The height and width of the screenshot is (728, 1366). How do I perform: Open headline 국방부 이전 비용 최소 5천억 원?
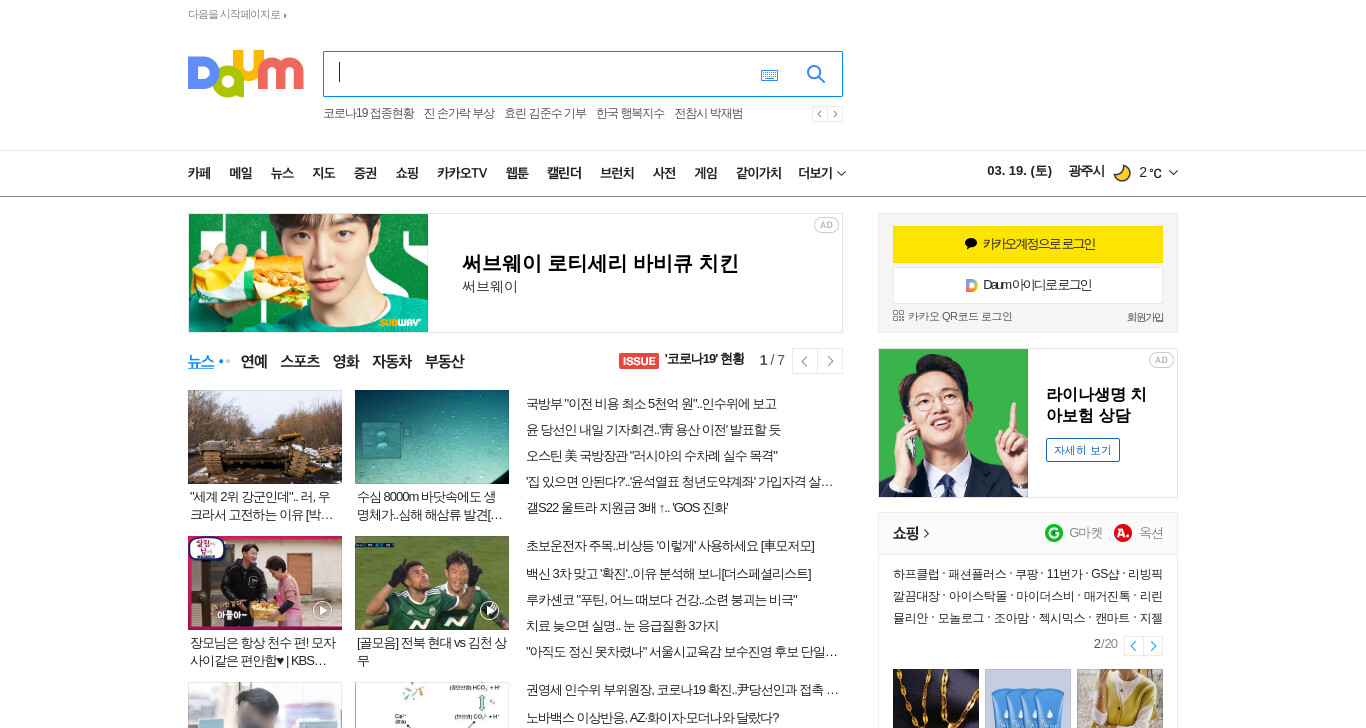point(651,404)
